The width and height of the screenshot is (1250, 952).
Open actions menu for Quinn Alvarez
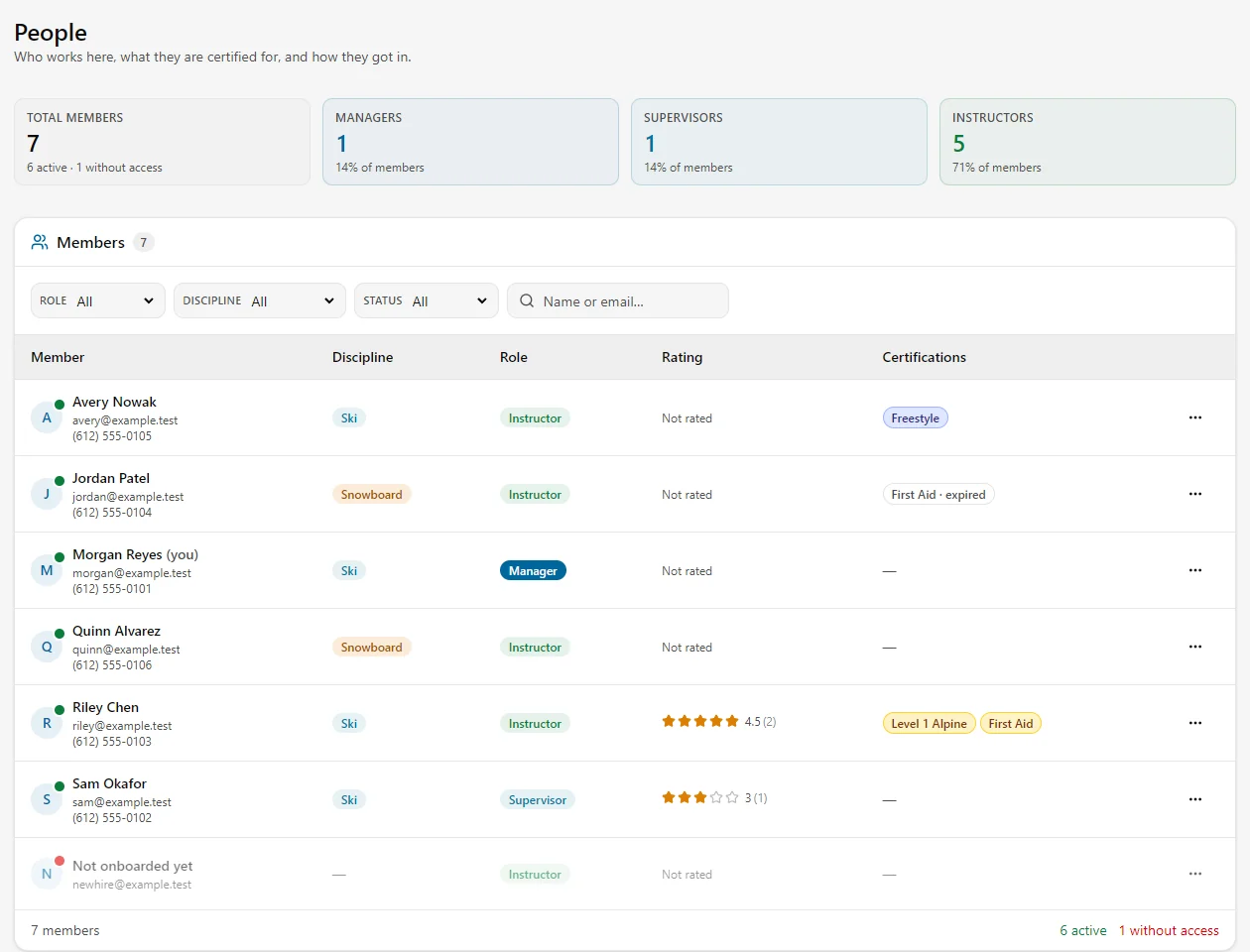coord(1194,647)
